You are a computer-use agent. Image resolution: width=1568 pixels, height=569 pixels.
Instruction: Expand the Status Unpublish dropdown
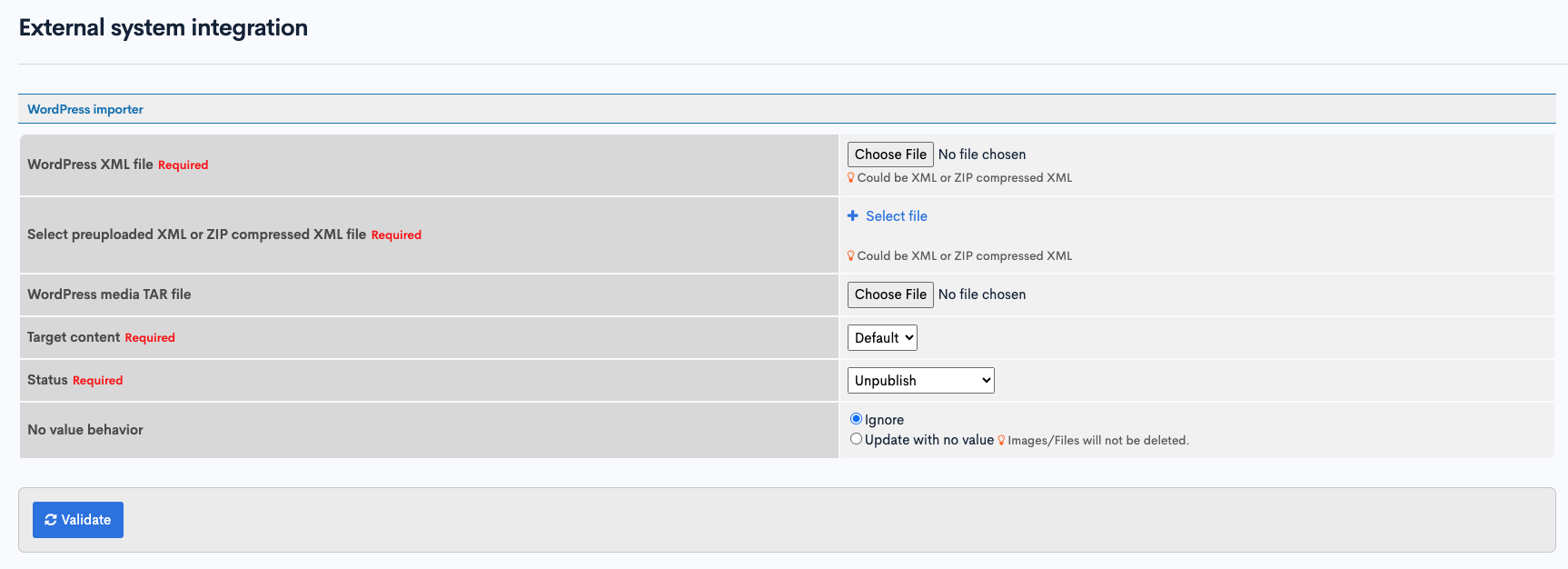click(x=920, y=381)
